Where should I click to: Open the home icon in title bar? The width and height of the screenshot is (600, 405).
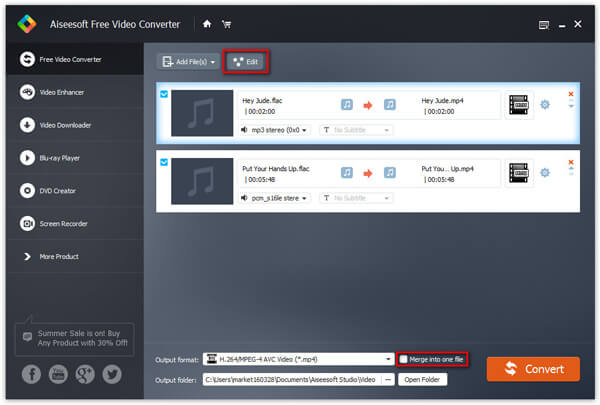pyautogui.click(x=207, y=24)
